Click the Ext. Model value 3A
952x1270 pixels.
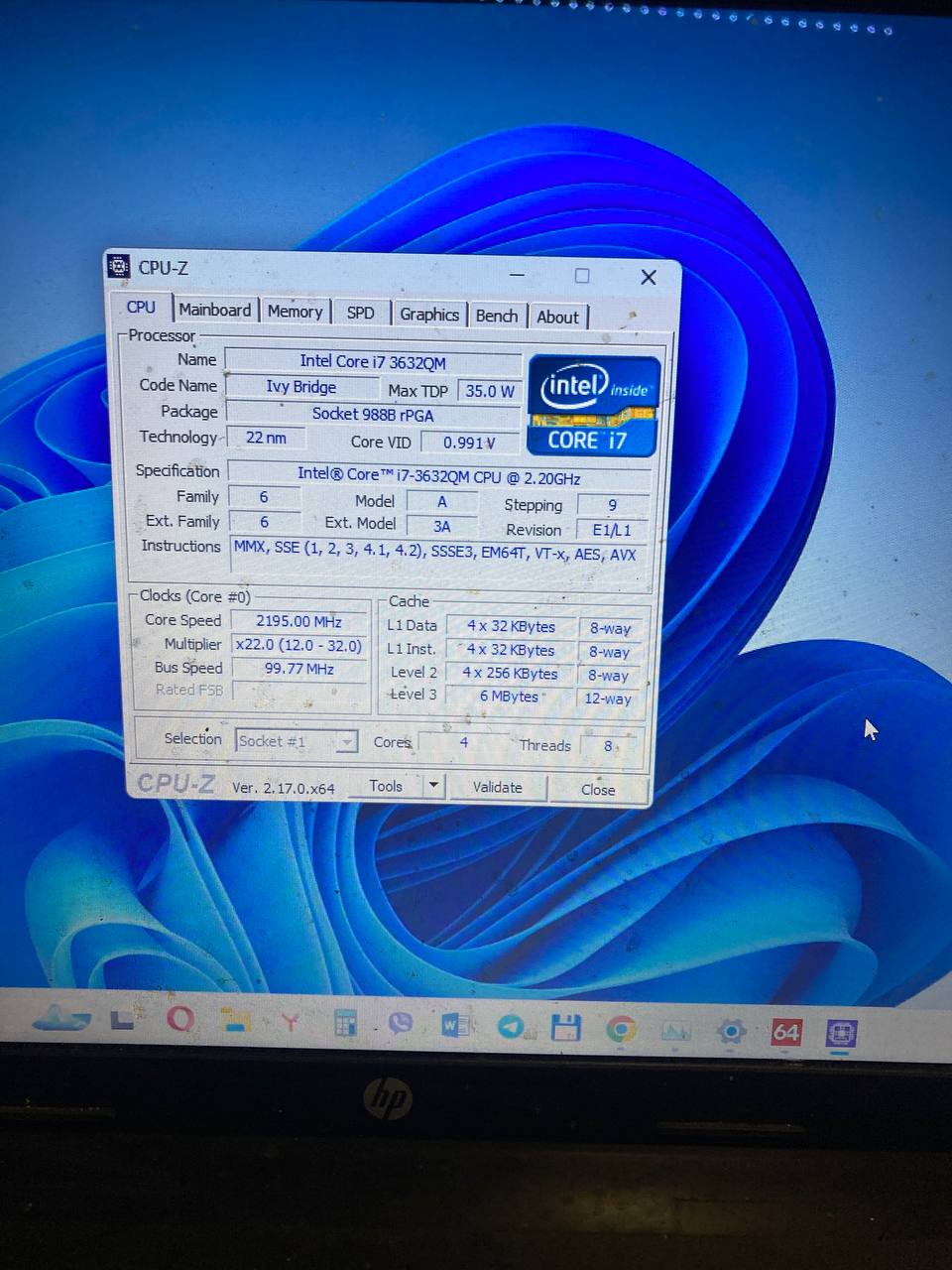442,527
